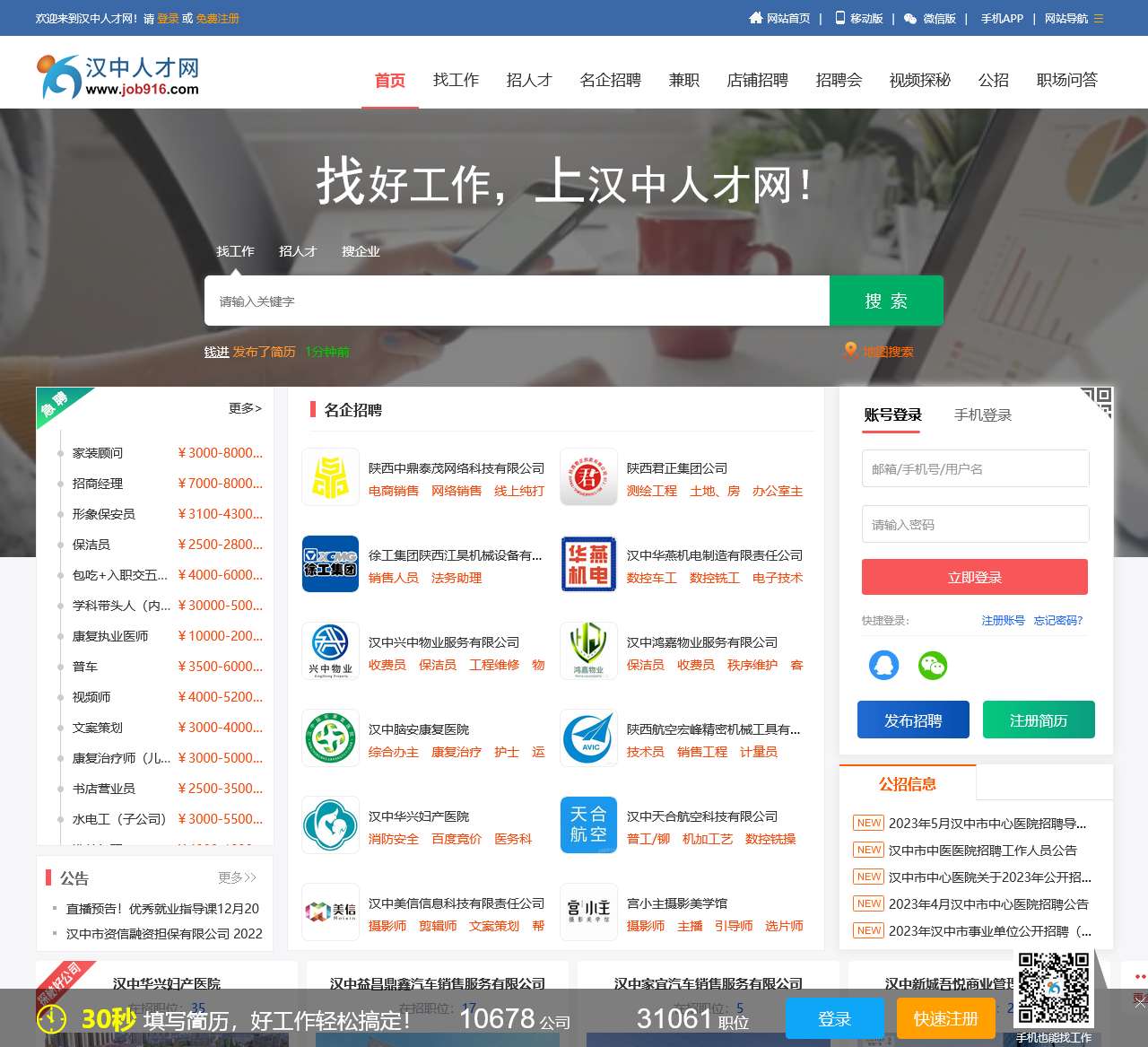This screenshot has height=1047, width=1148.
Task: Open the 兼职 navigation item
Action: click(683, 80)
